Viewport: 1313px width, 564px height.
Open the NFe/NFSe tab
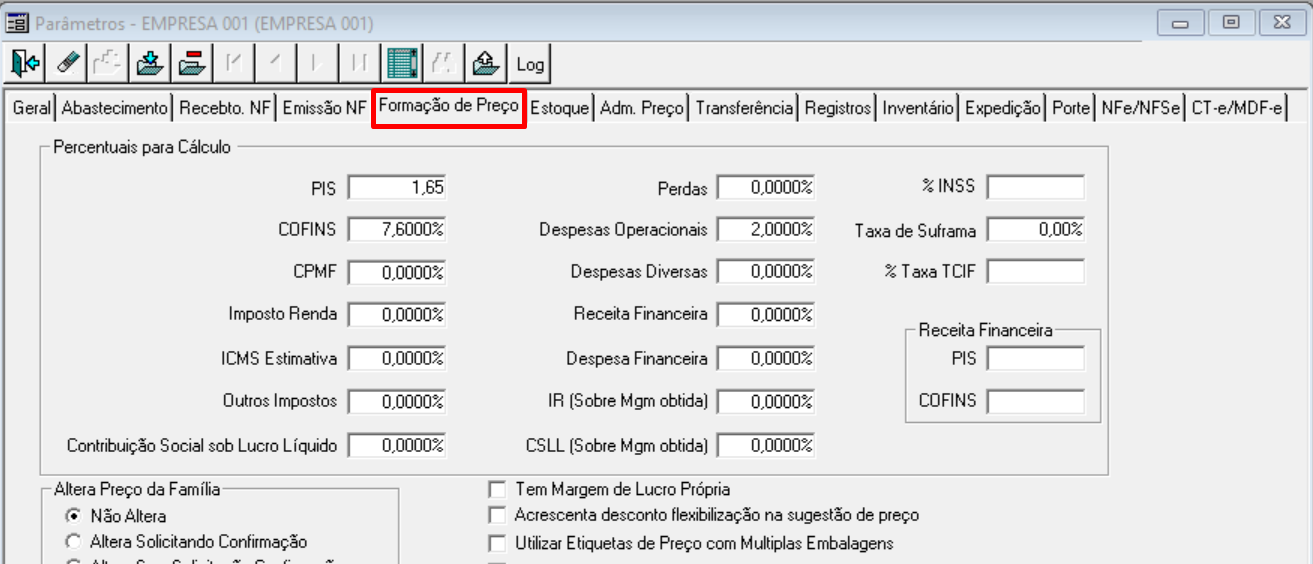[x=1141, y=108]
